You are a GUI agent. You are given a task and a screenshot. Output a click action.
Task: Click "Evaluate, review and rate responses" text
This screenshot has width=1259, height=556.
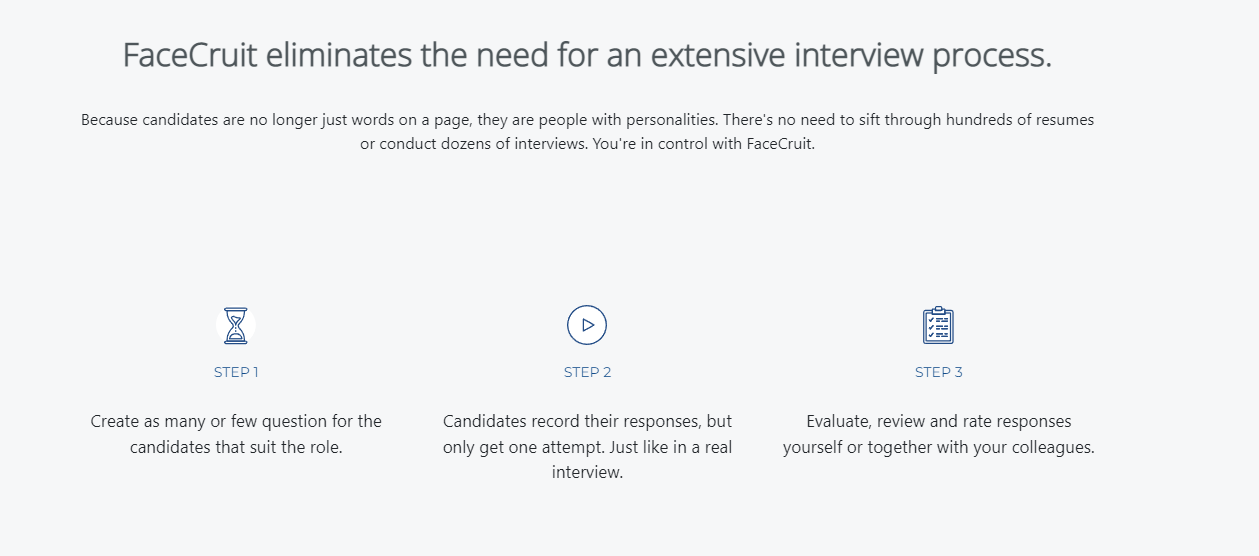938,422
